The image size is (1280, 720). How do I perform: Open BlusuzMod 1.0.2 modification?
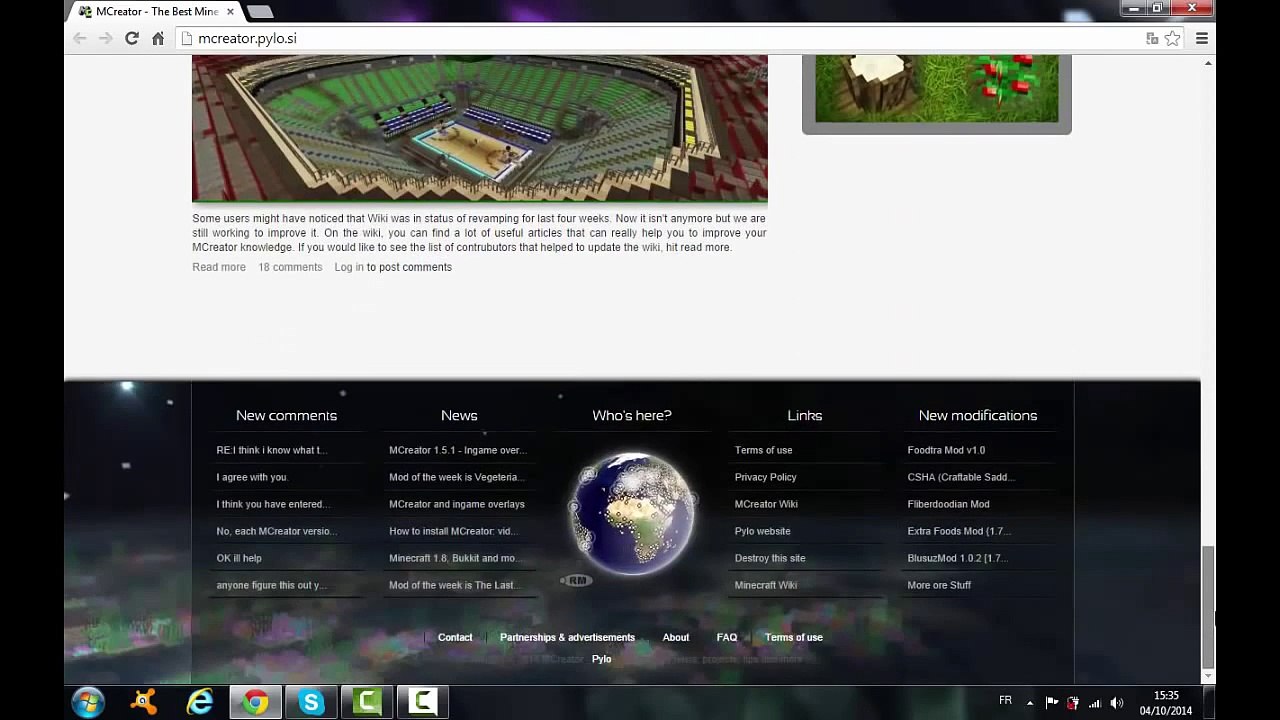957,558
